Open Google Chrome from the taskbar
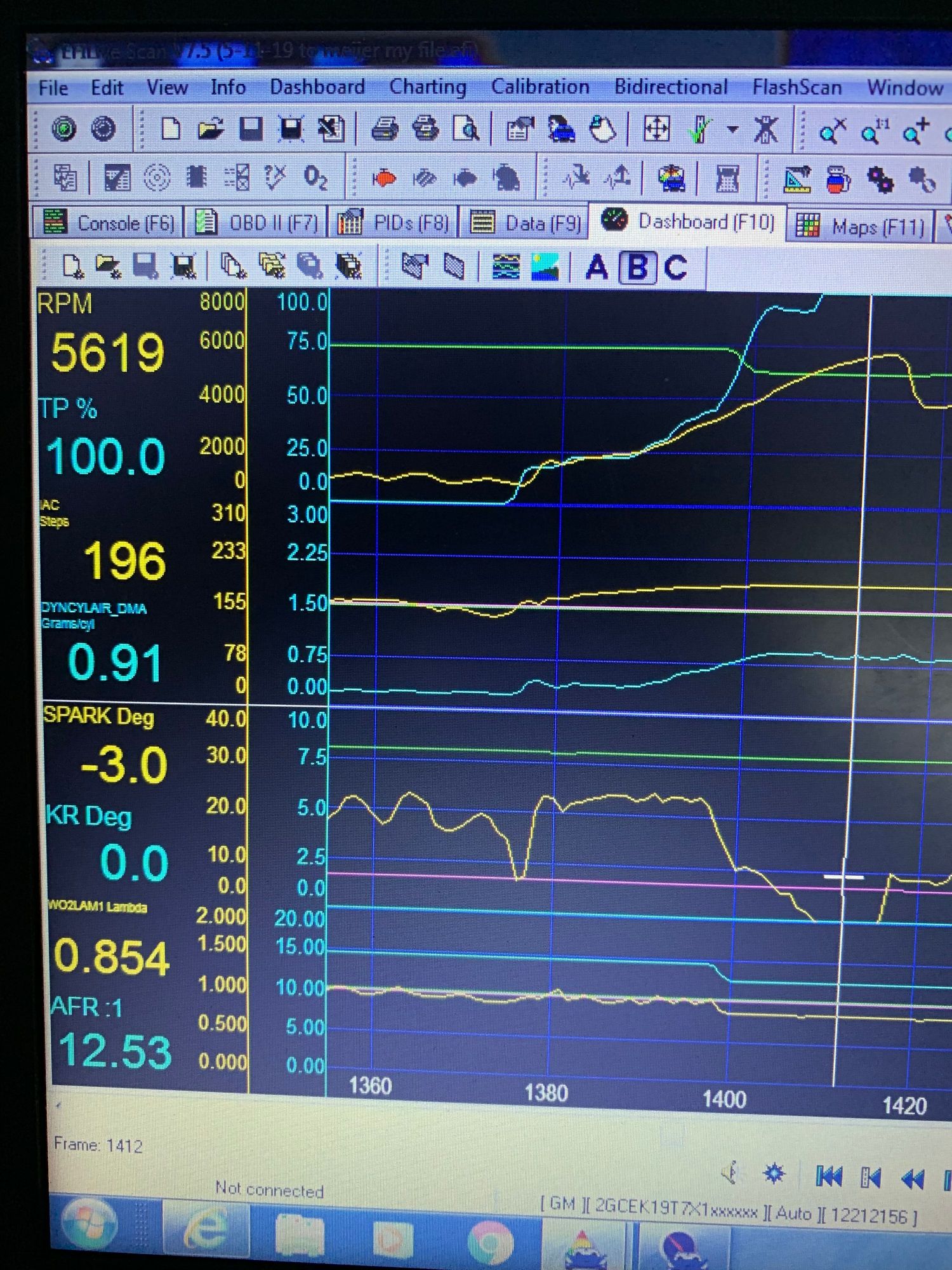 490,1240
